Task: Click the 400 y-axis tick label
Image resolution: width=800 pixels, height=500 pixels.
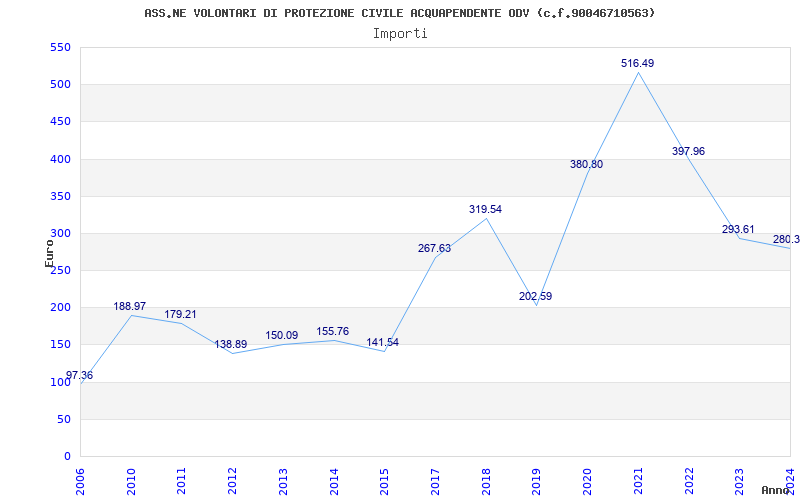Action: (60, 159)
